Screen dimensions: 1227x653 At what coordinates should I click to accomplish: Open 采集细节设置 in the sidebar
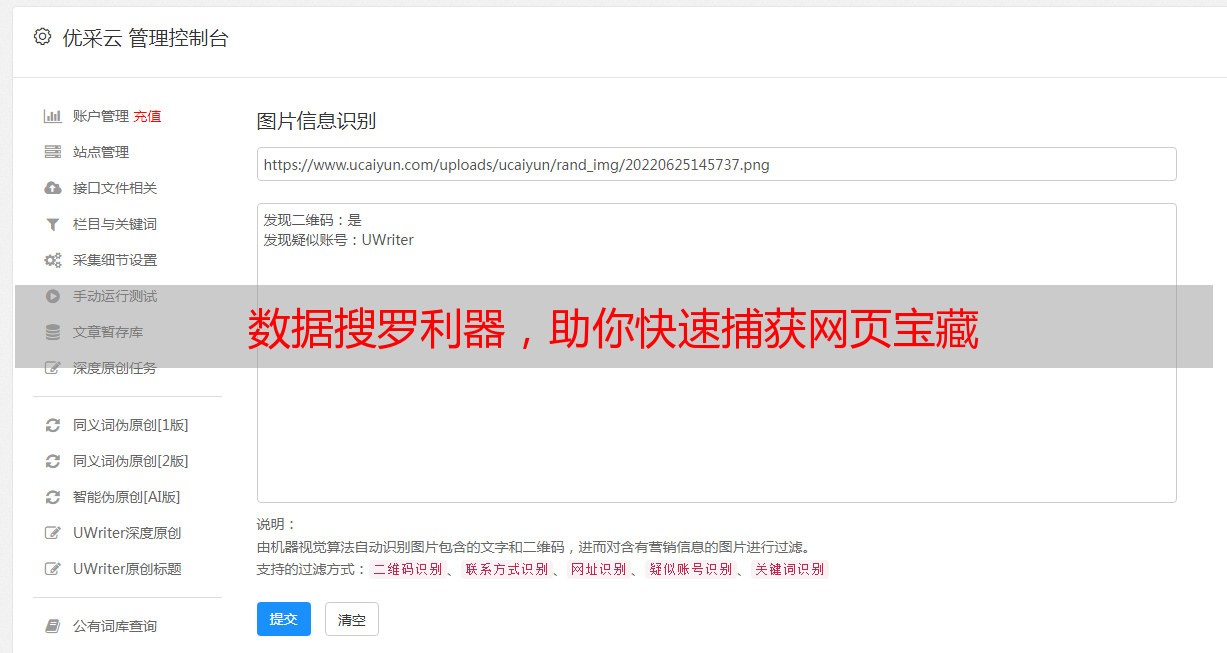115,260
